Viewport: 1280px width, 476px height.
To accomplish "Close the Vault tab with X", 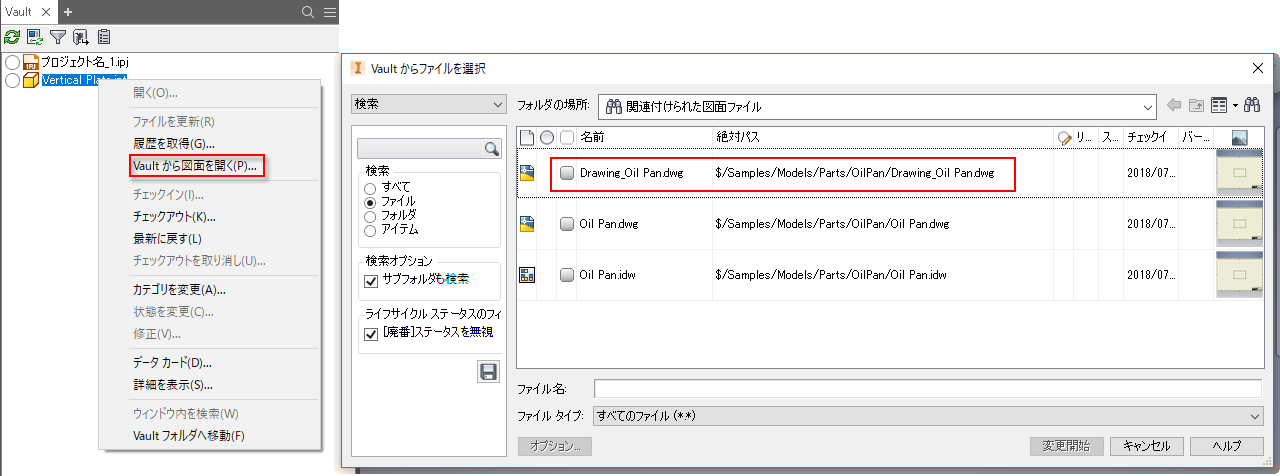I will 46,12.
